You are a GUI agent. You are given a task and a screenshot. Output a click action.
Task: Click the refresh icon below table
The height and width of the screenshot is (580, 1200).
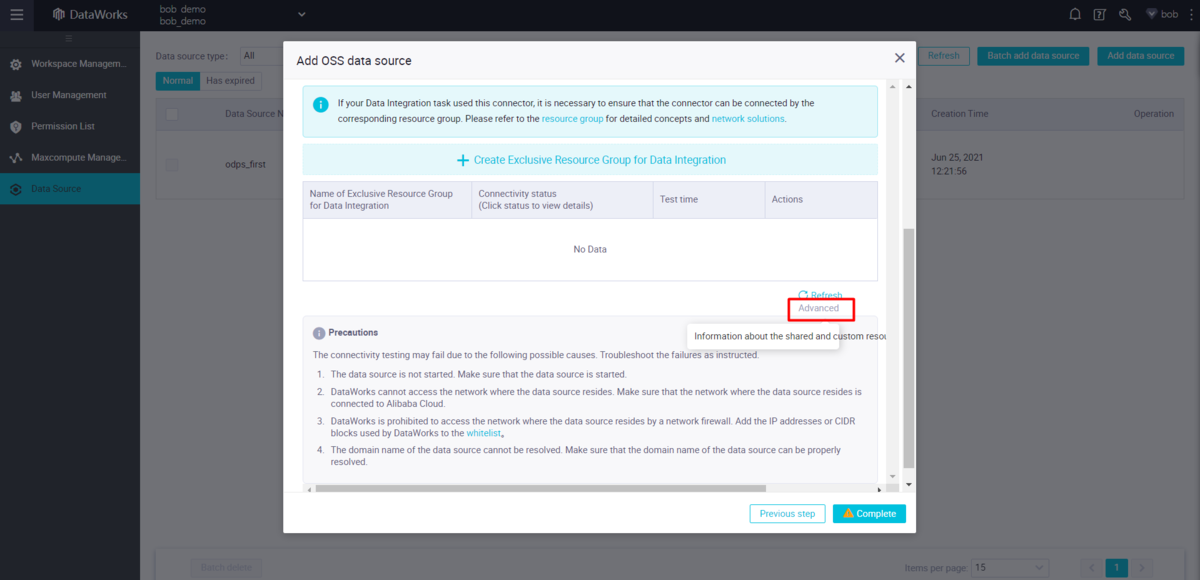[x=803, y=295]
